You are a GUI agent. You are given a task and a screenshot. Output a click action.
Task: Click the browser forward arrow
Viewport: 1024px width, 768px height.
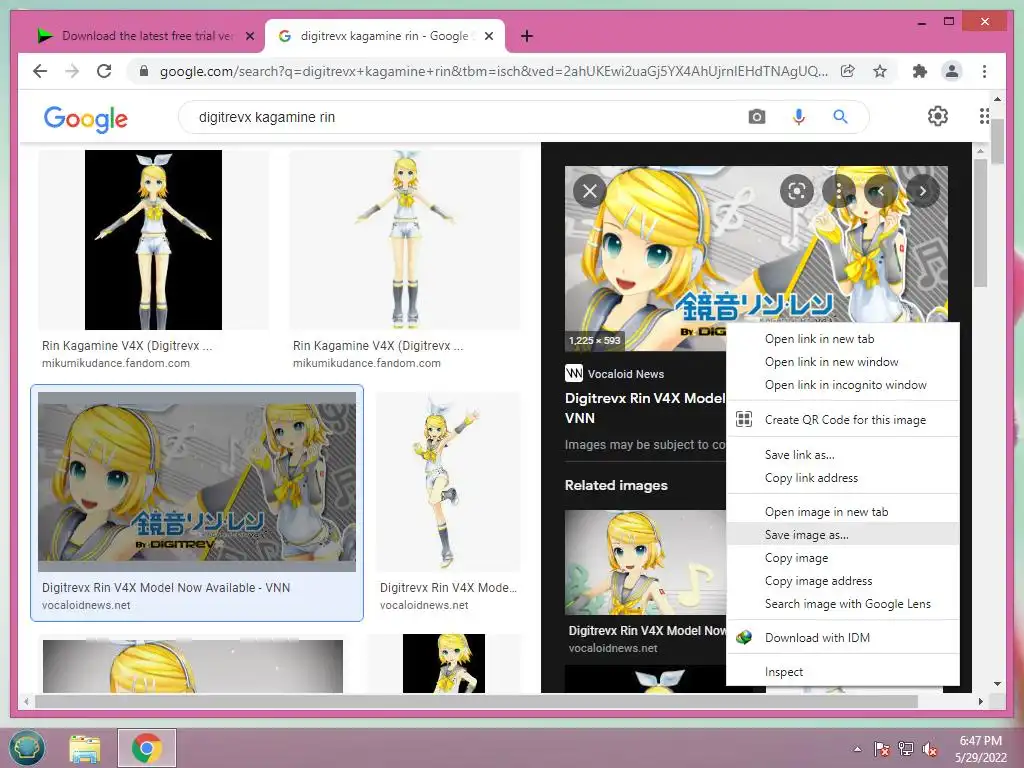click(72, 71)
